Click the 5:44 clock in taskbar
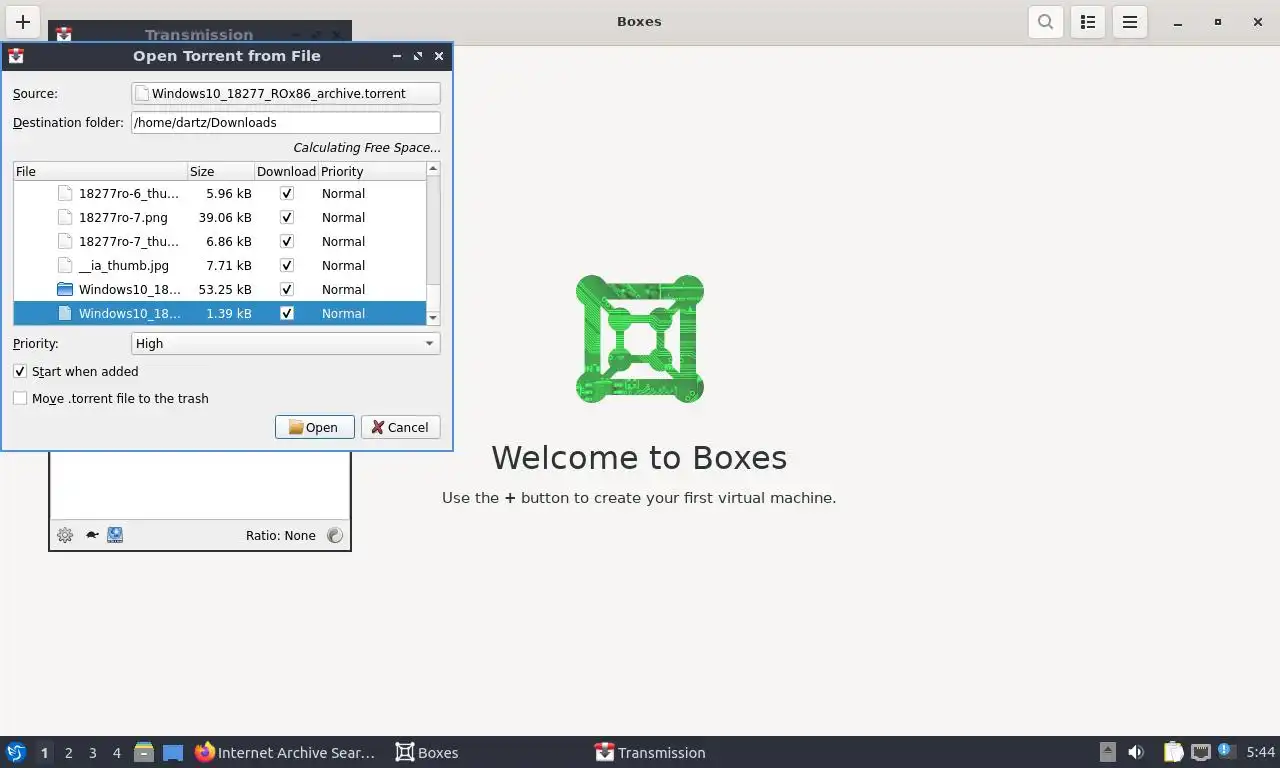This screenshot has width=1280, height=768. (1260, 752)
